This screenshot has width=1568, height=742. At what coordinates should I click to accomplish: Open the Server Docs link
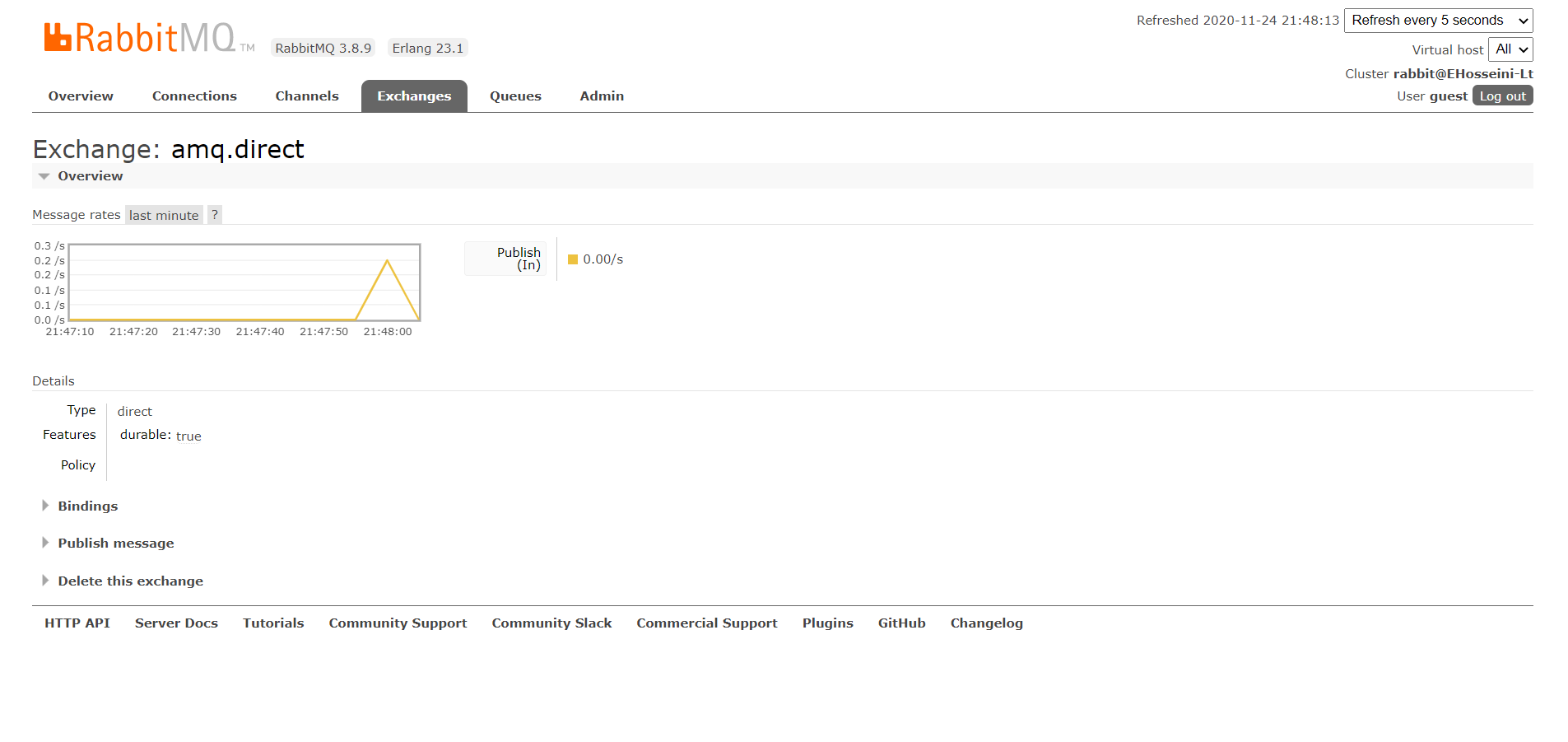click(176, 623)
